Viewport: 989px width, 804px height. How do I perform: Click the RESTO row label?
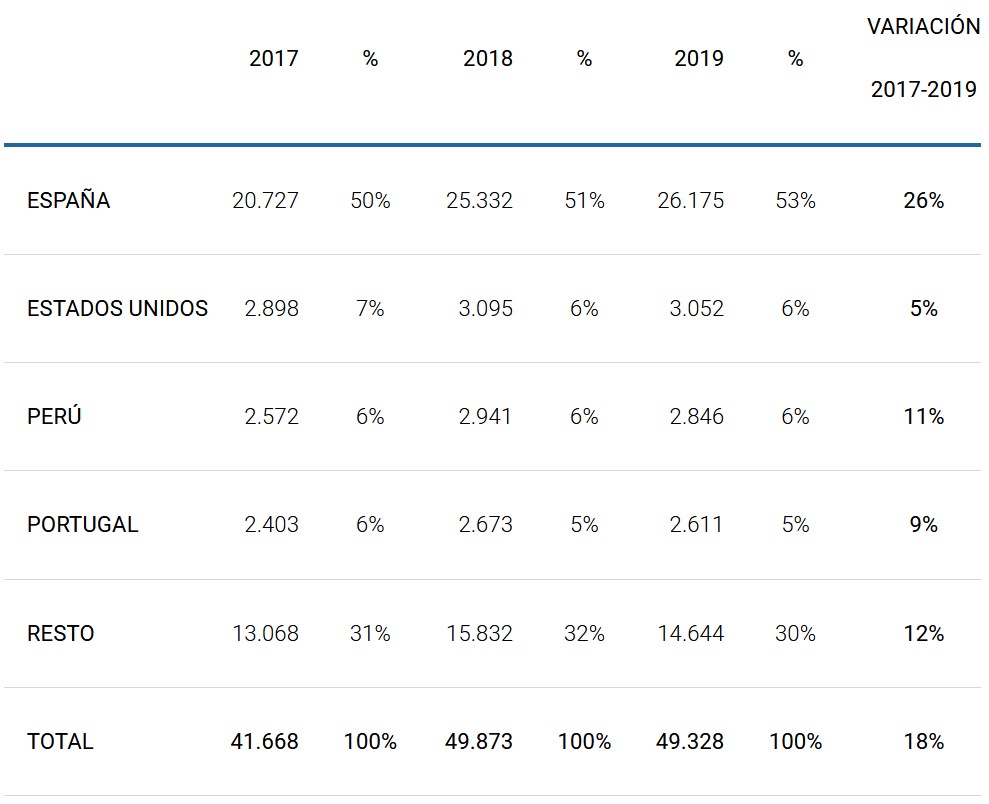(60, 634)
